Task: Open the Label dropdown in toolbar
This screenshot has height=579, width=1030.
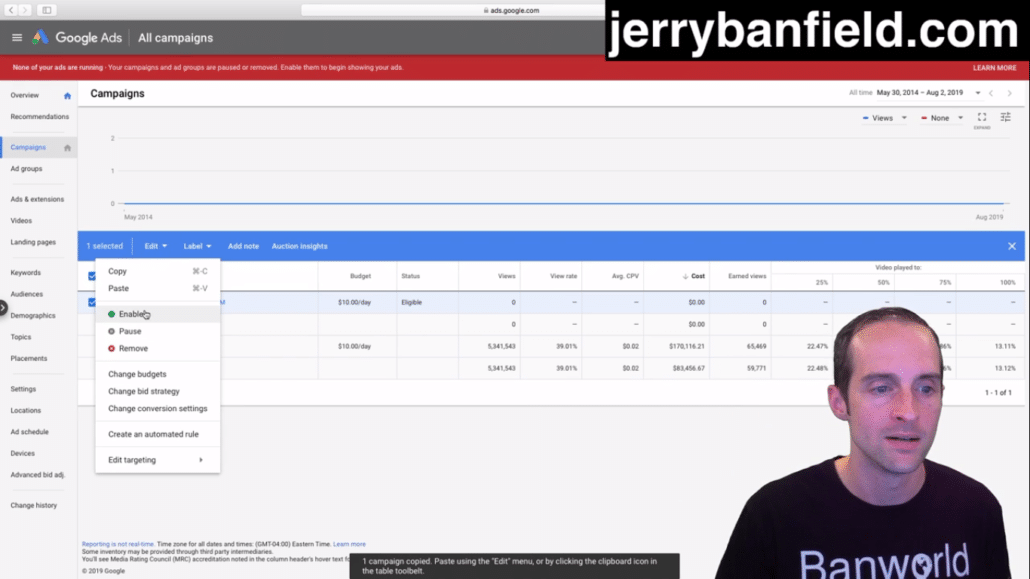Action: [197, 246]
